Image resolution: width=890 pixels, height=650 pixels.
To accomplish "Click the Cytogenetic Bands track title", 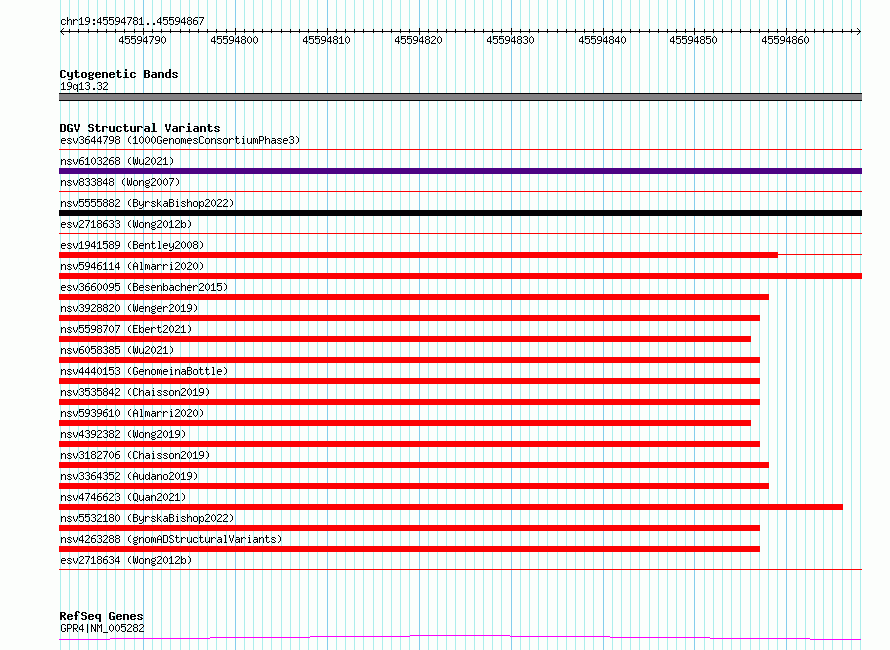I will pyautogui.click(x=119, y=74).
